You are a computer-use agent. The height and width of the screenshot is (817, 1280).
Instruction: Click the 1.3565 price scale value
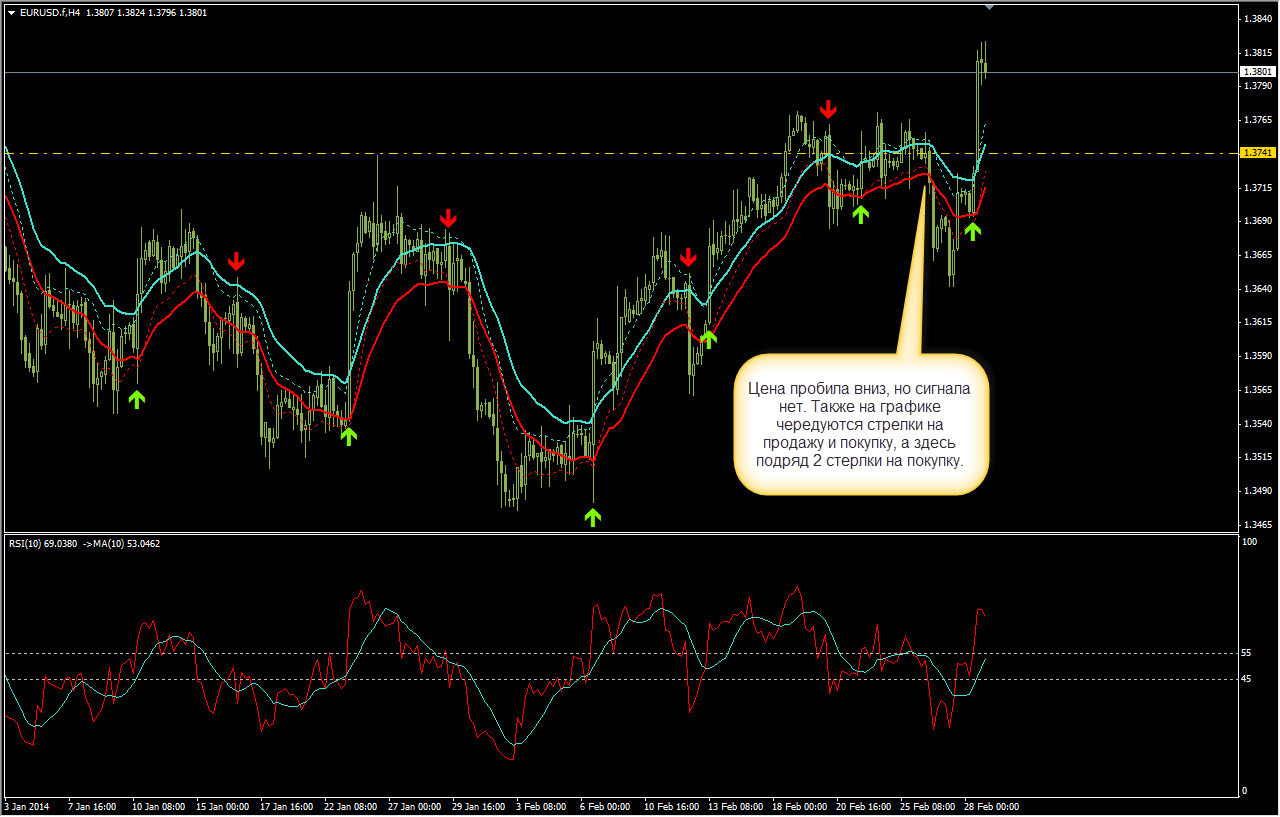pos(1258,390)
